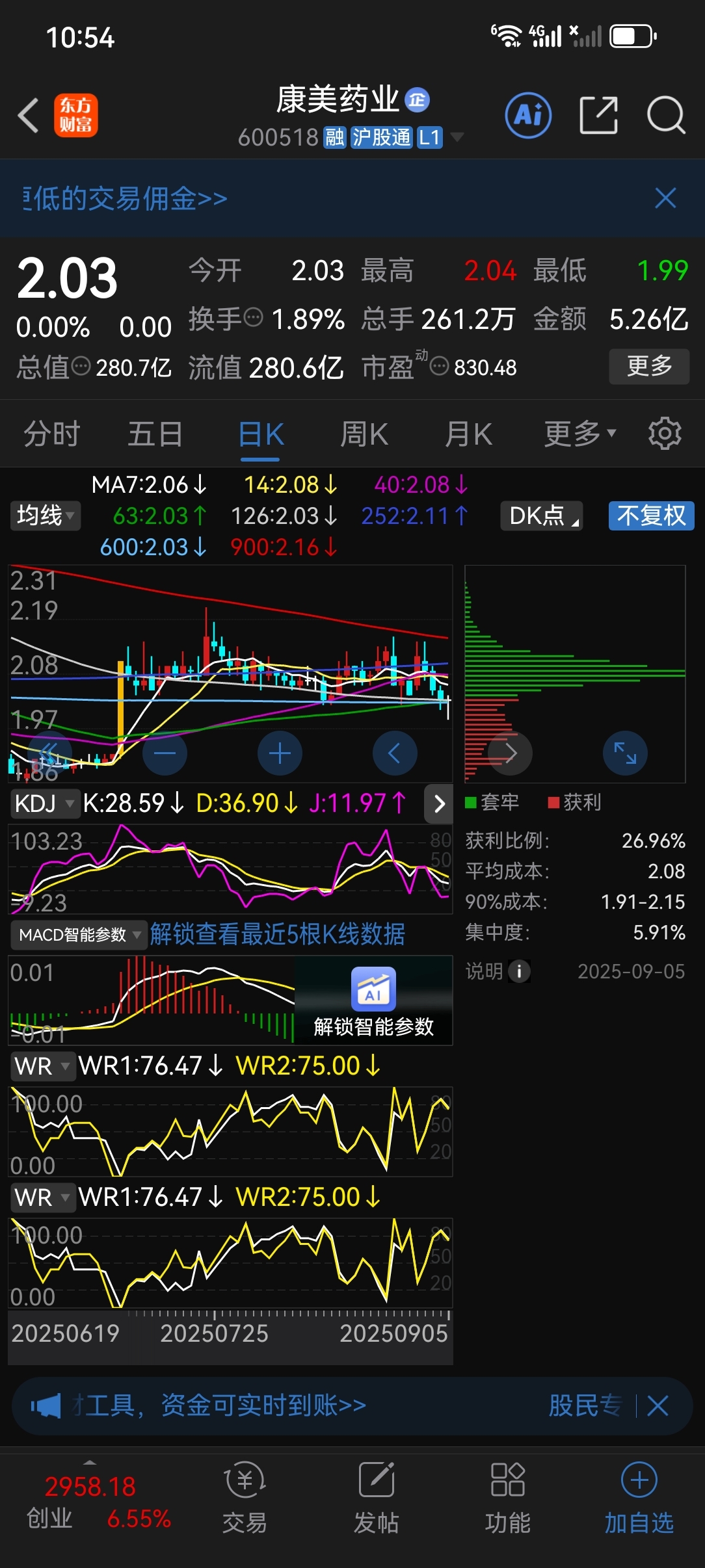Select the 日K tab
Viewport: 705px width, 1568px height.
click(x=260, y=434)
